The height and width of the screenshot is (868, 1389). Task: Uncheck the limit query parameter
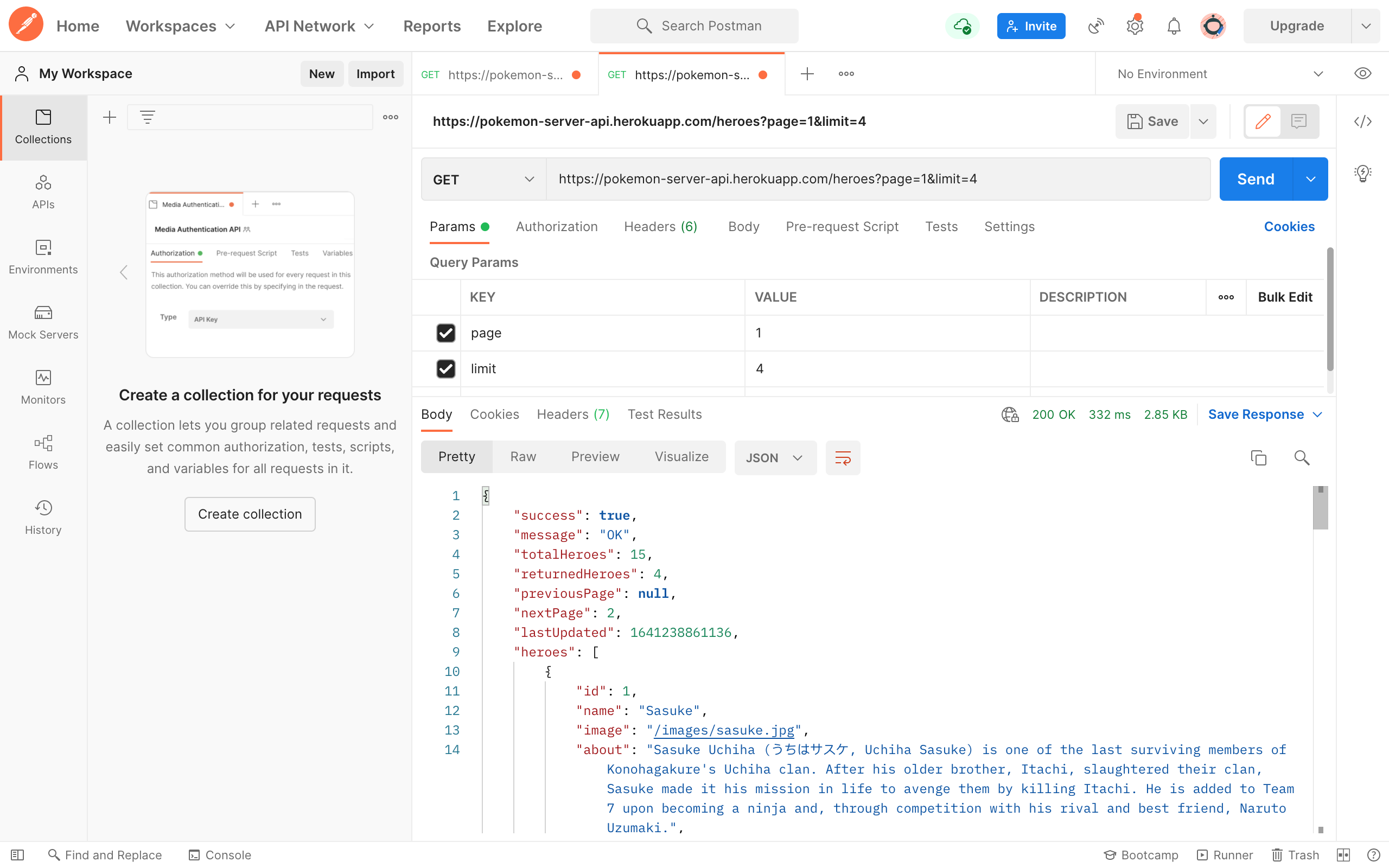coord(446,368)
